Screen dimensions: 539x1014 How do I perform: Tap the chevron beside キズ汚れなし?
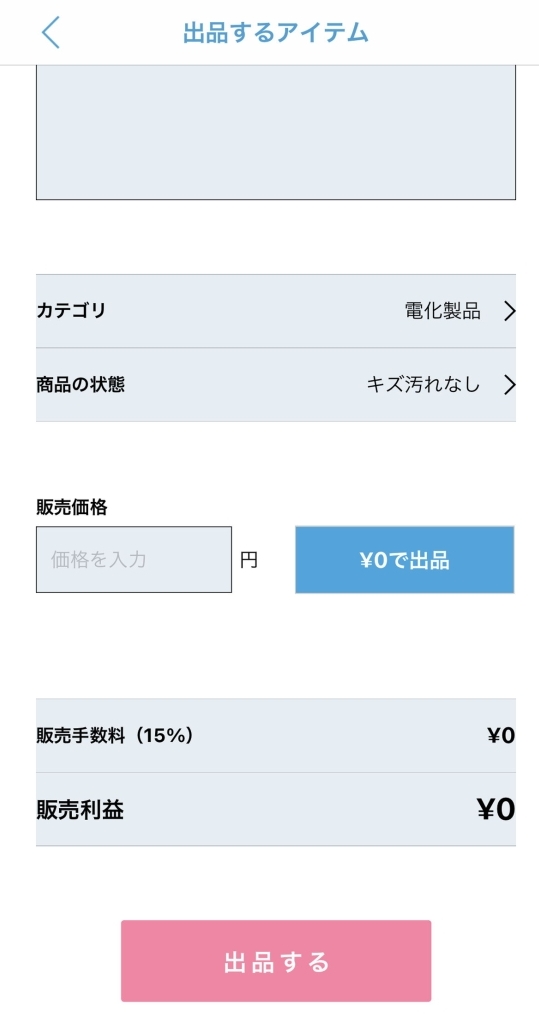(510, 385)
